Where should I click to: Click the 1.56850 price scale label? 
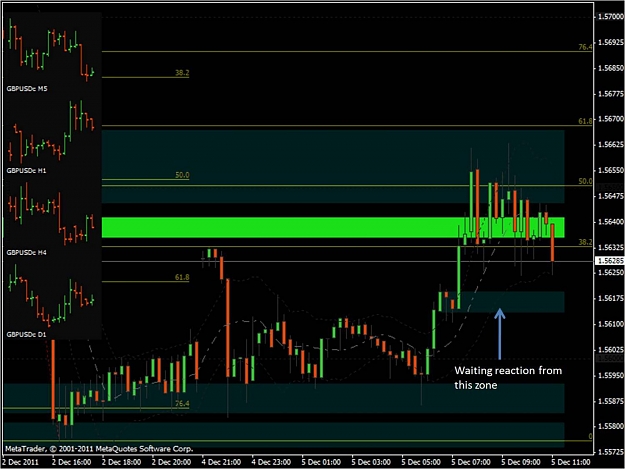click(x=611, y=68)
